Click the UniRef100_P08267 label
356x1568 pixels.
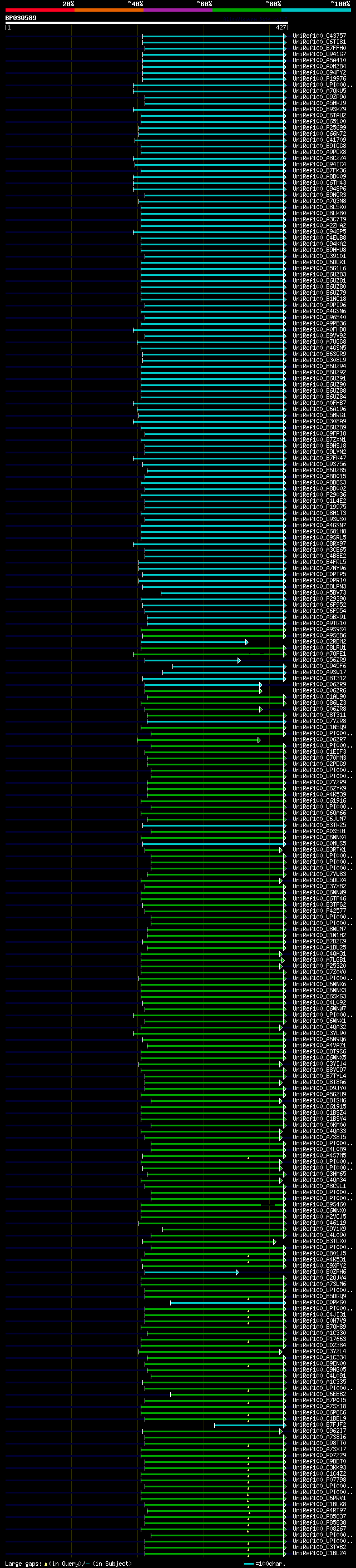(319, 1530)
